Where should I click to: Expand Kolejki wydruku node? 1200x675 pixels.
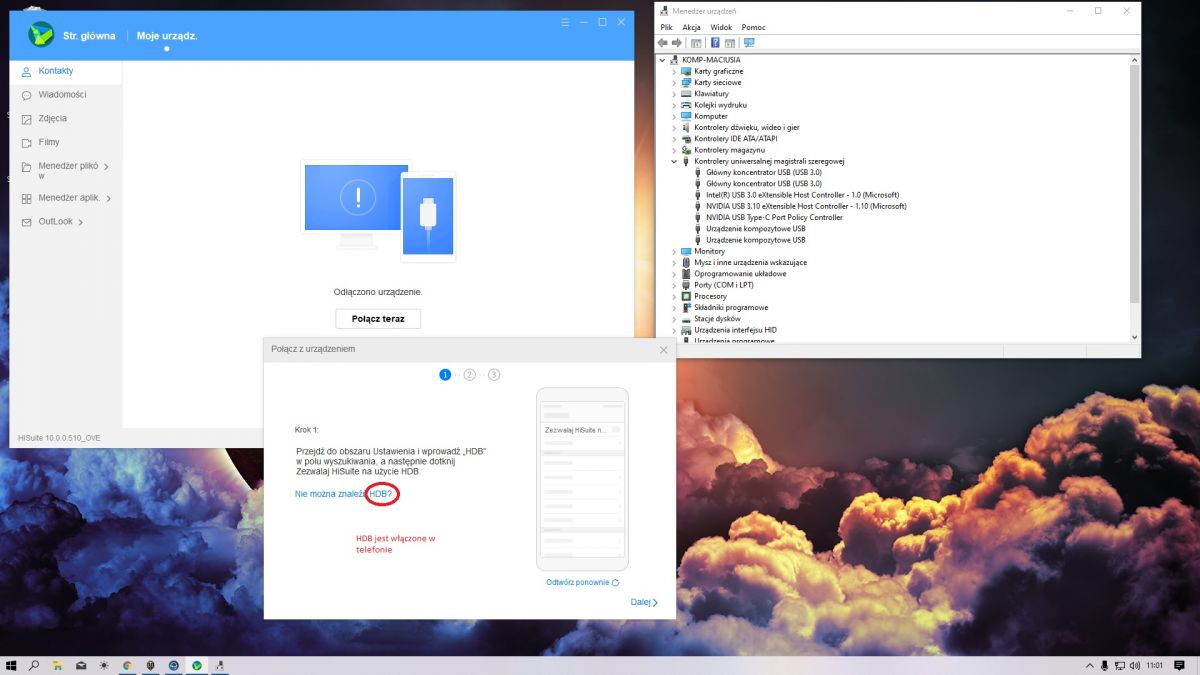tap(674, 105)
